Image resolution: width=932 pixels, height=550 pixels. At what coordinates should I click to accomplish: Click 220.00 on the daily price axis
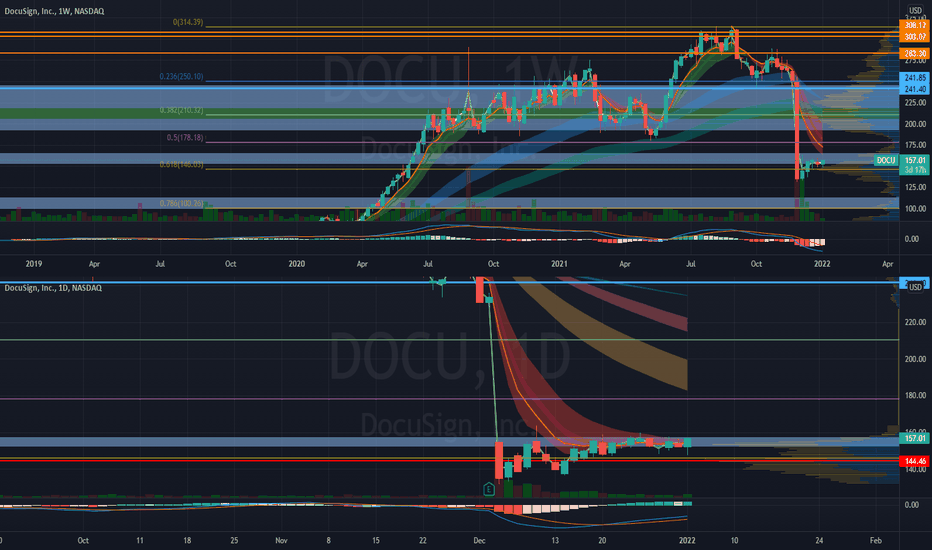click(x=915, y=322)
